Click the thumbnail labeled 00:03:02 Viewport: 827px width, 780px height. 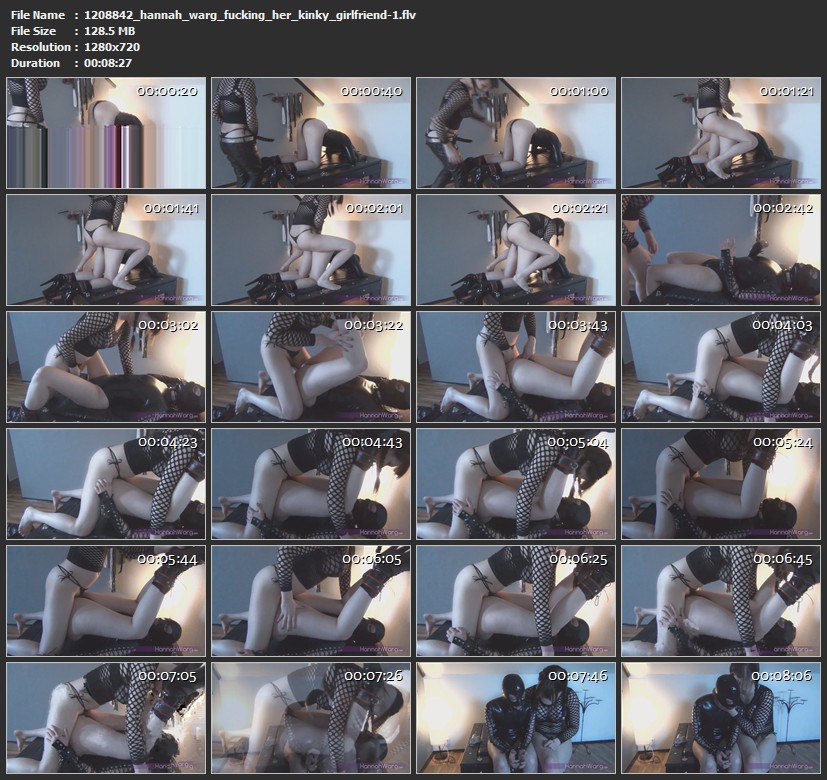pyautogui.click(x=106, y=366)
